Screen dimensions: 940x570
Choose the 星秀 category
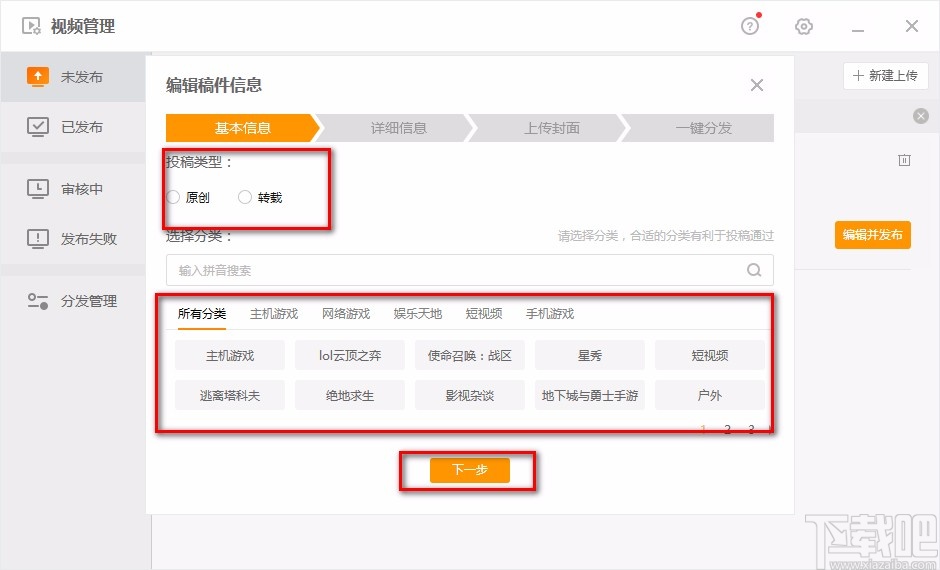tap(589, 355)
